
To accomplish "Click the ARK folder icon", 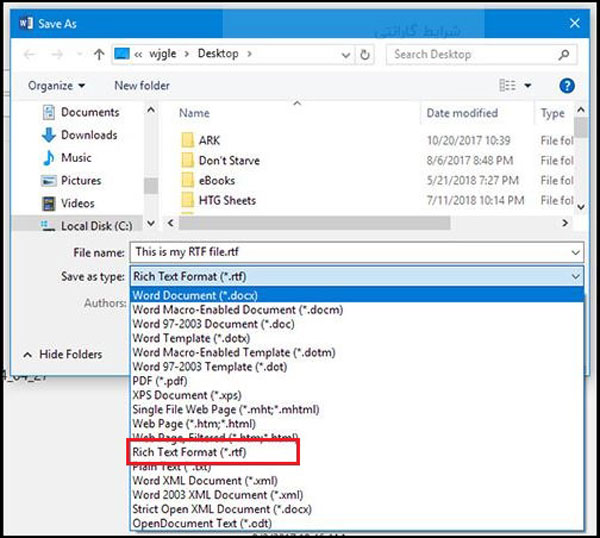I will click(187, 140).
